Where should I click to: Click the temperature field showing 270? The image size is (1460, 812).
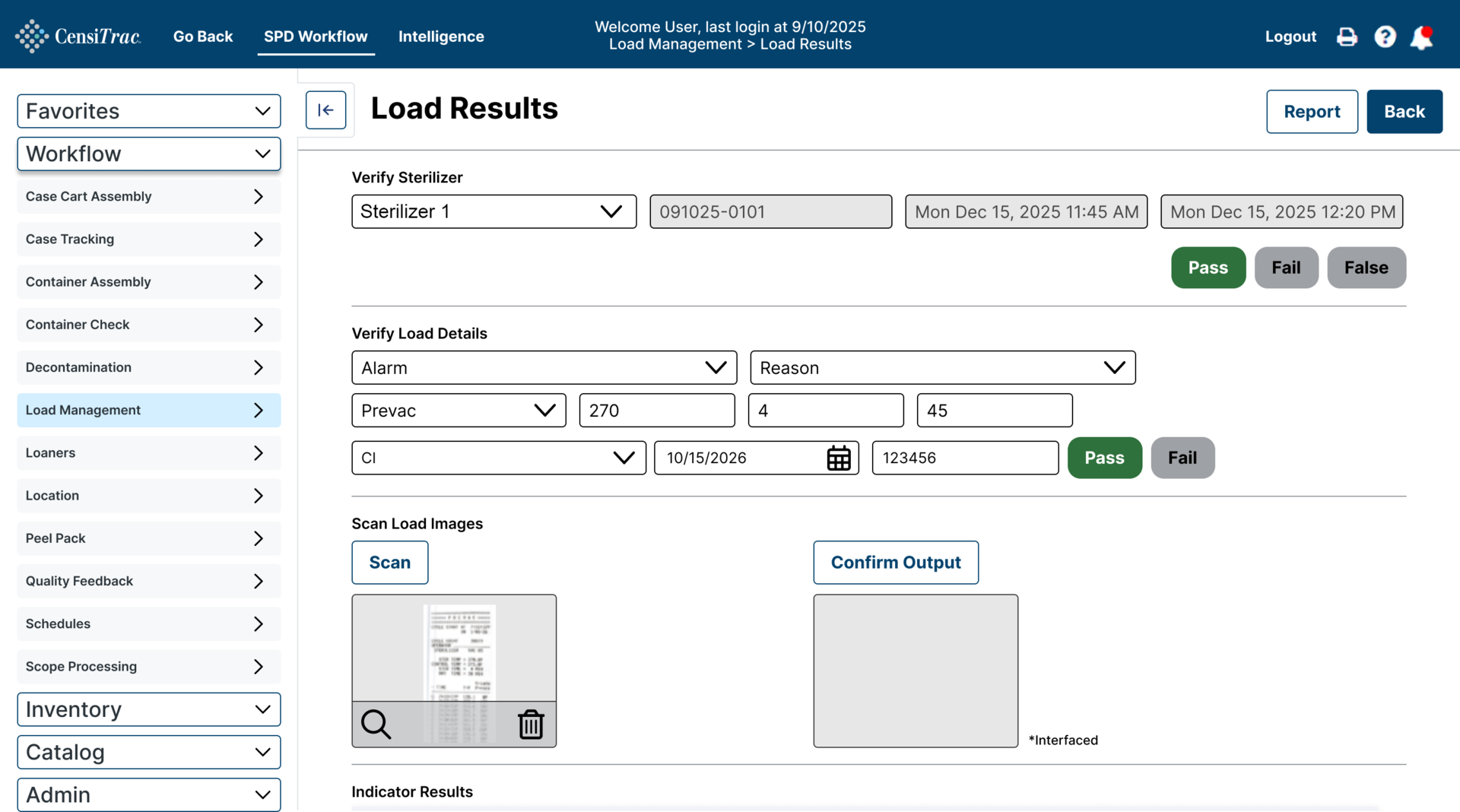click(x=657, y=411)
